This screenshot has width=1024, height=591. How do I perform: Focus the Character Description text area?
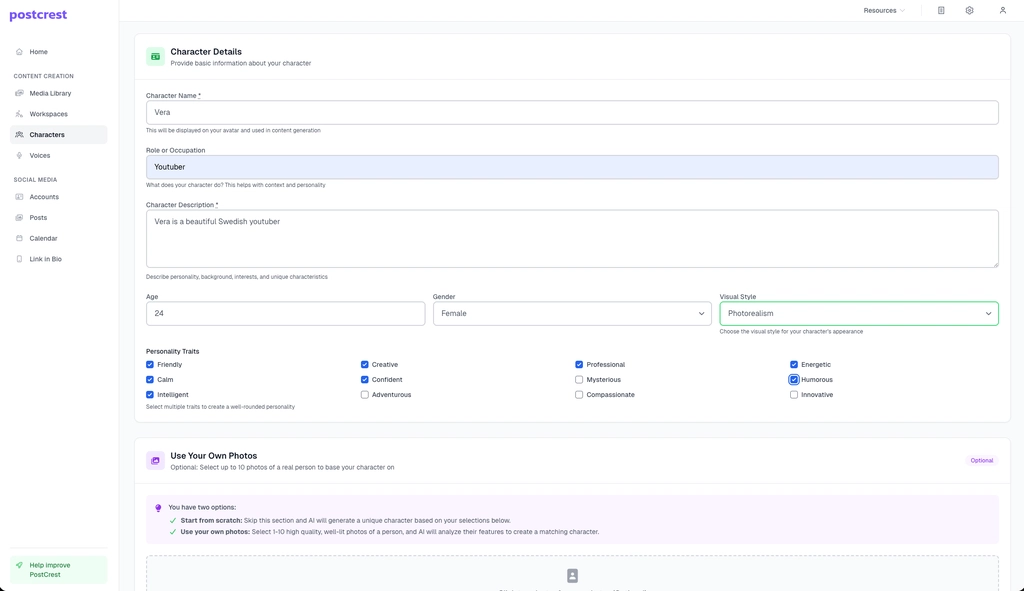(x=572, y=238)
